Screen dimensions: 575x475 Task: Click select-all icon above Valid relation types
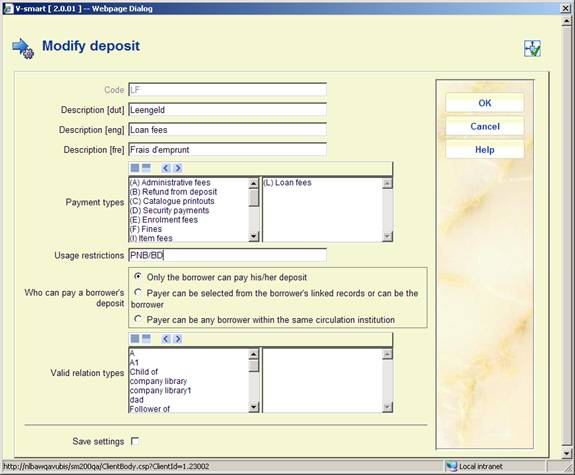tap(135, 339)
